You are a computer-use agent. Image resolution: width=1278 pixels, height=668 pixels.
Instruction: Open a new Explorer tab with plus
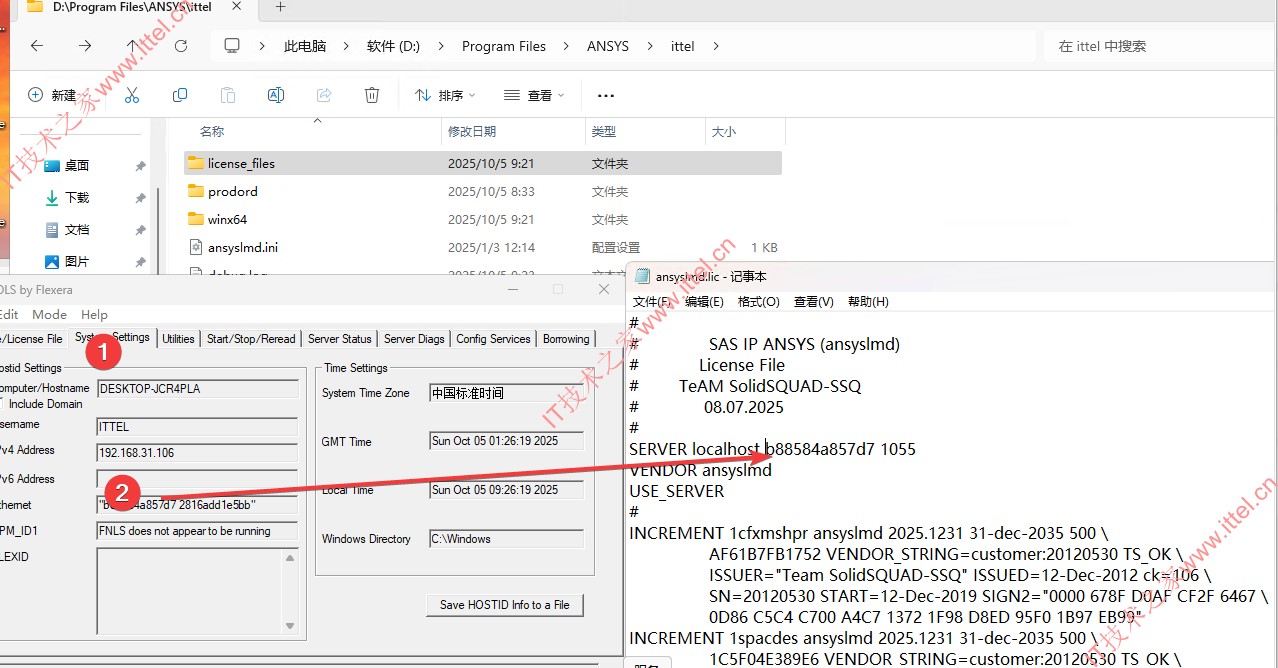(280, 7)
